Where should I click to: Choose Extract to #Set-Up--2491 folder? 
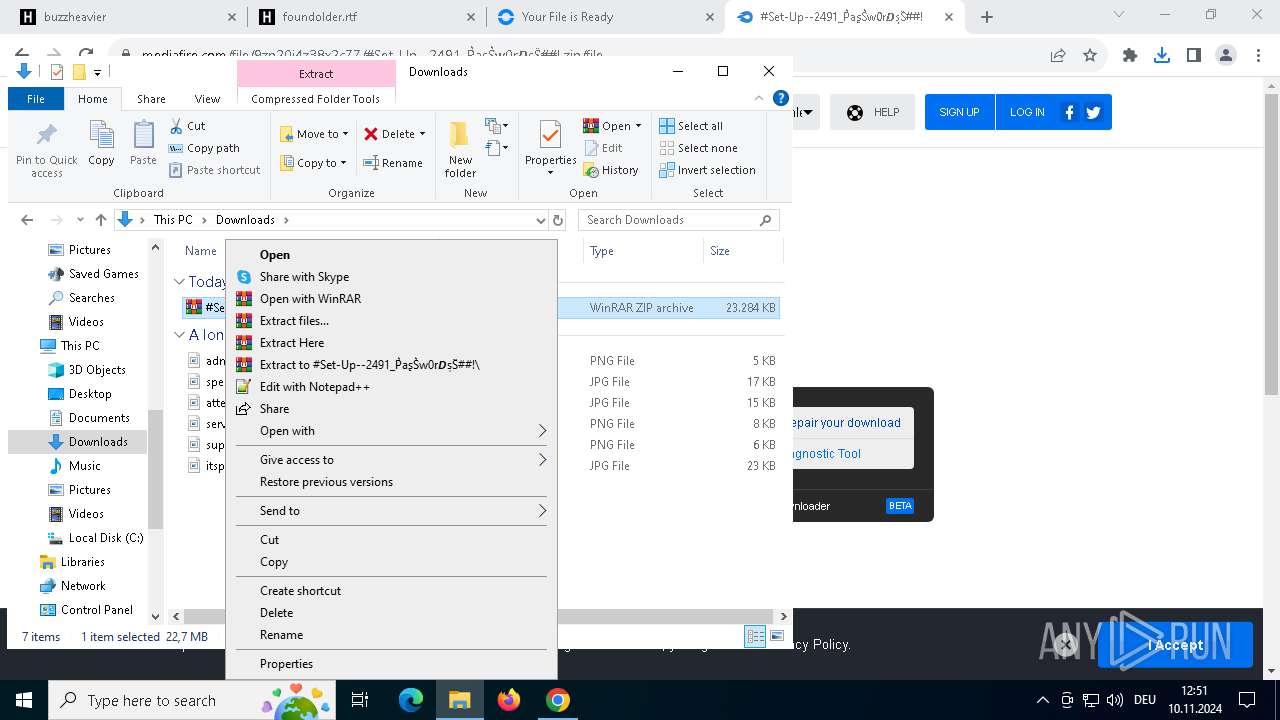(391, 365)
